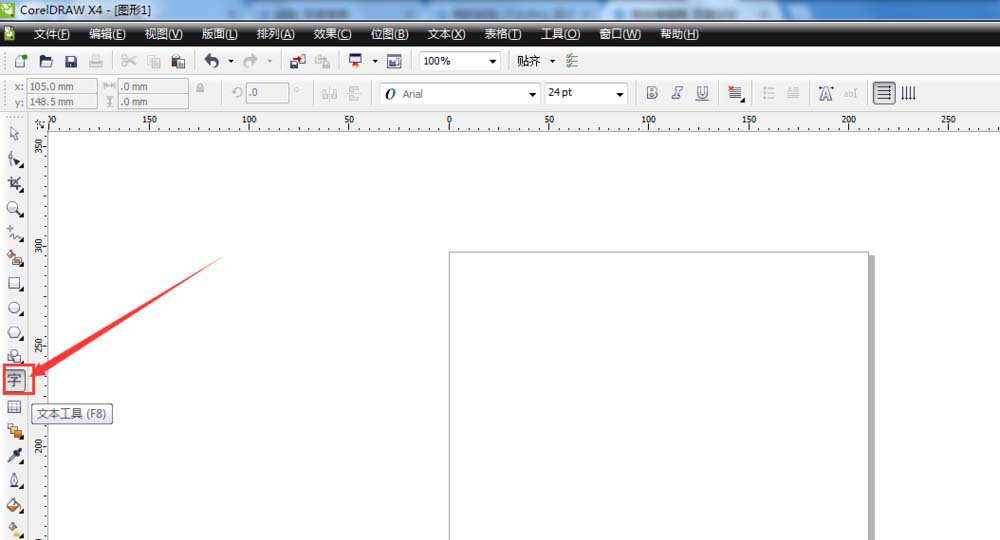Click the Export icon
The image size is (1000, 540).
click(323, 61)
